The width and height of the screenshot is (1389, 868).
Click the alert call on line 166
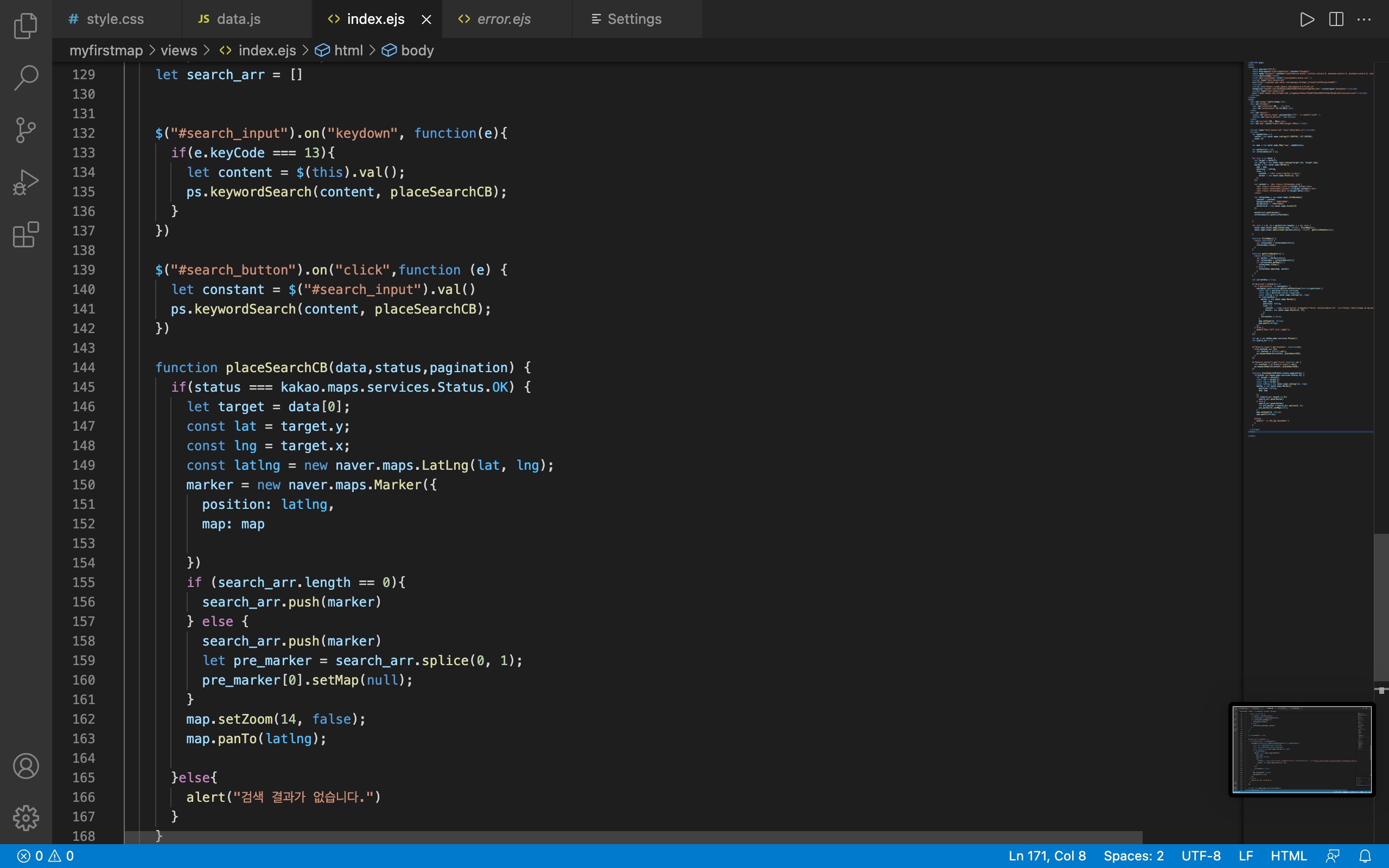(x=206, y=797)
